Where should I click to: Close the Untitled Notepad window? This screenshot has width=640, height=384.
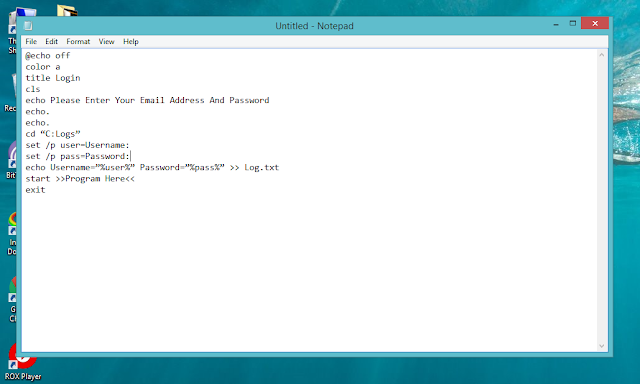click(x=595, y=24)
